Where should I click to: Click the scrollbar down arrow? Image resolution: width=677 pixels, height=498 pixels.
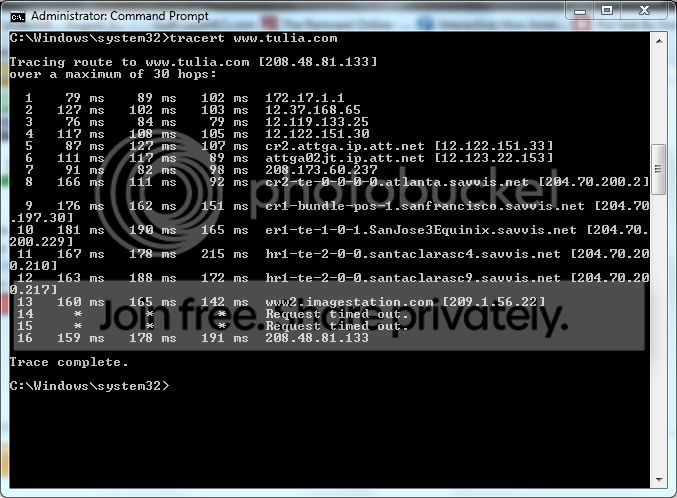click(659, 479)
